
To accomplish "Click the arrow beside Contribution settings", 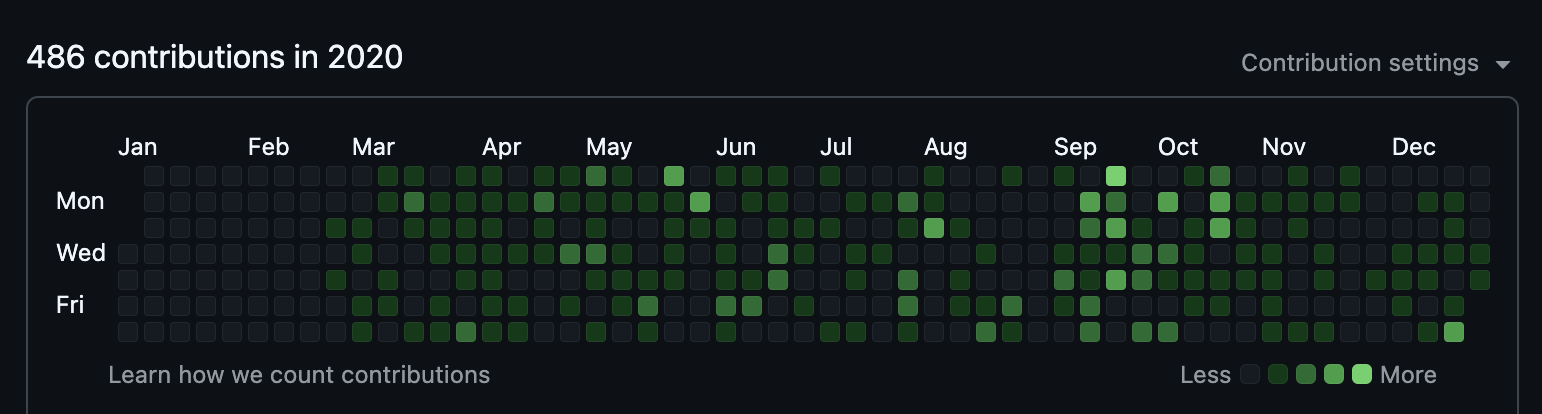I will 1502,65.
